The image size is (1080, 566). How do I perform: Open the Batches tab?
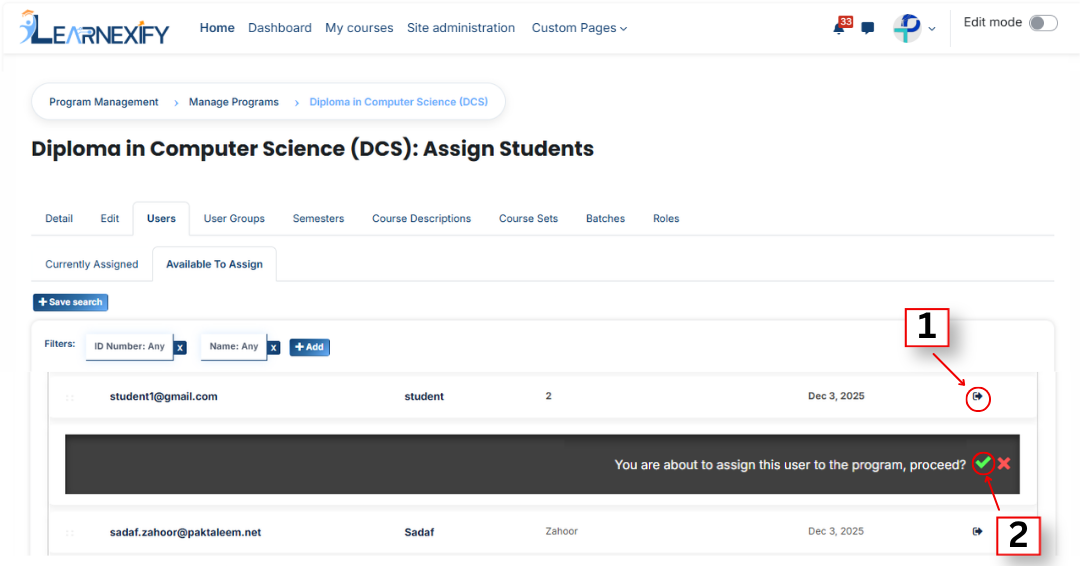coord(605,218)
